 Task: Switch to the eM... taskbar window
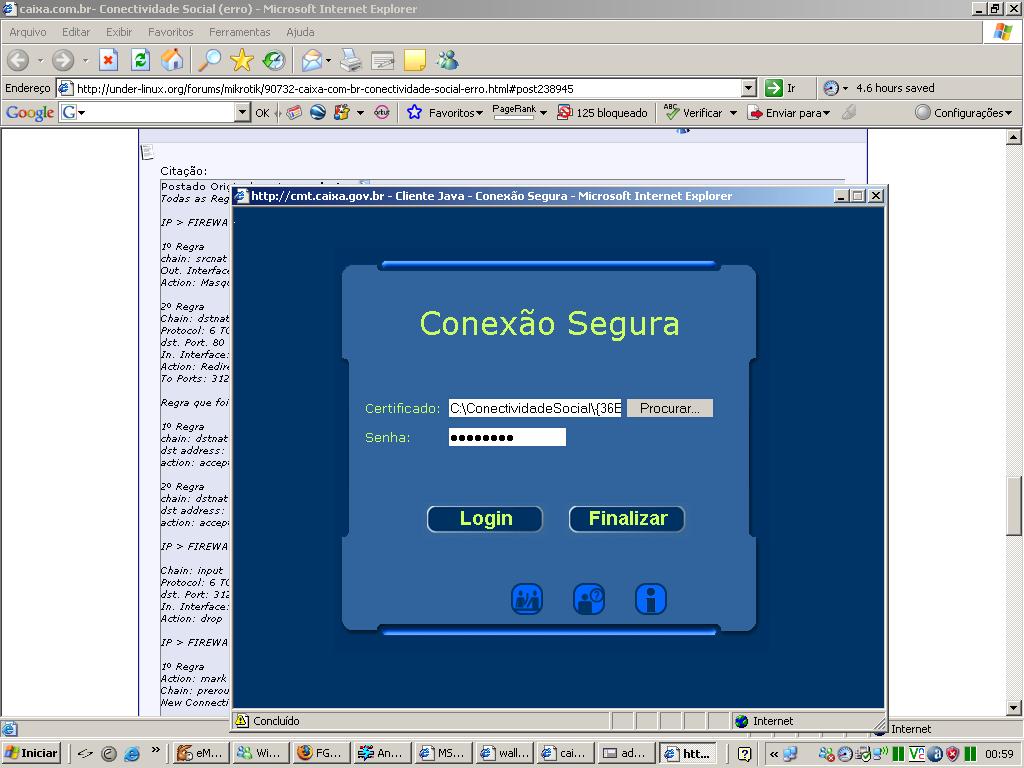(x=200, y=753)
